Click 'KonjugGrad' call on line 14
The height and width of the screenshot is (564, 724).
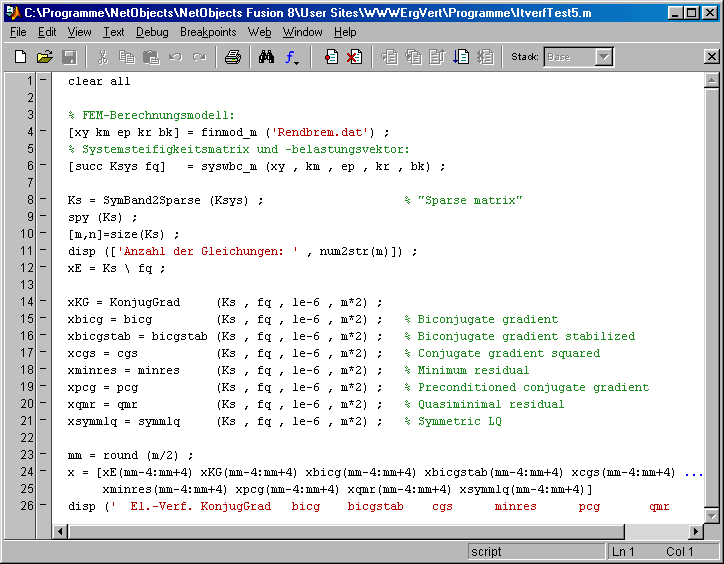[x=145, y=303]
